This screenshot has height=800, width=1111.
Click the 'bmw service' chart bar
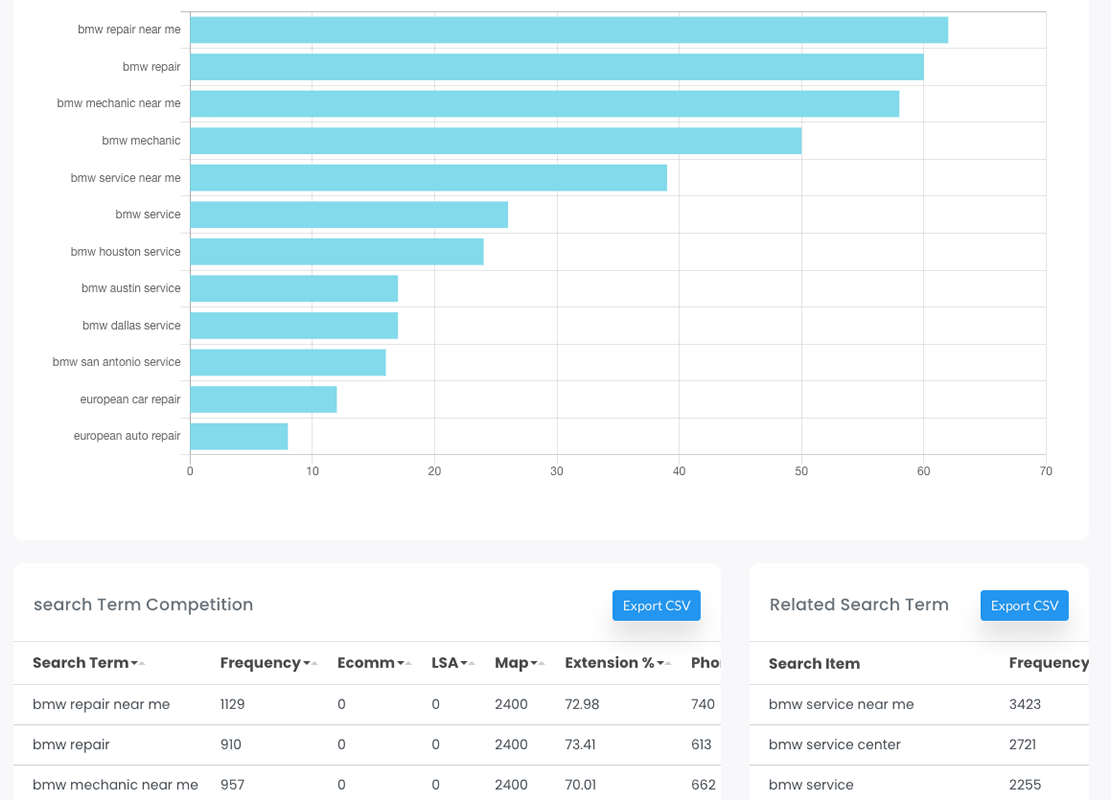(x=349, y=215)
